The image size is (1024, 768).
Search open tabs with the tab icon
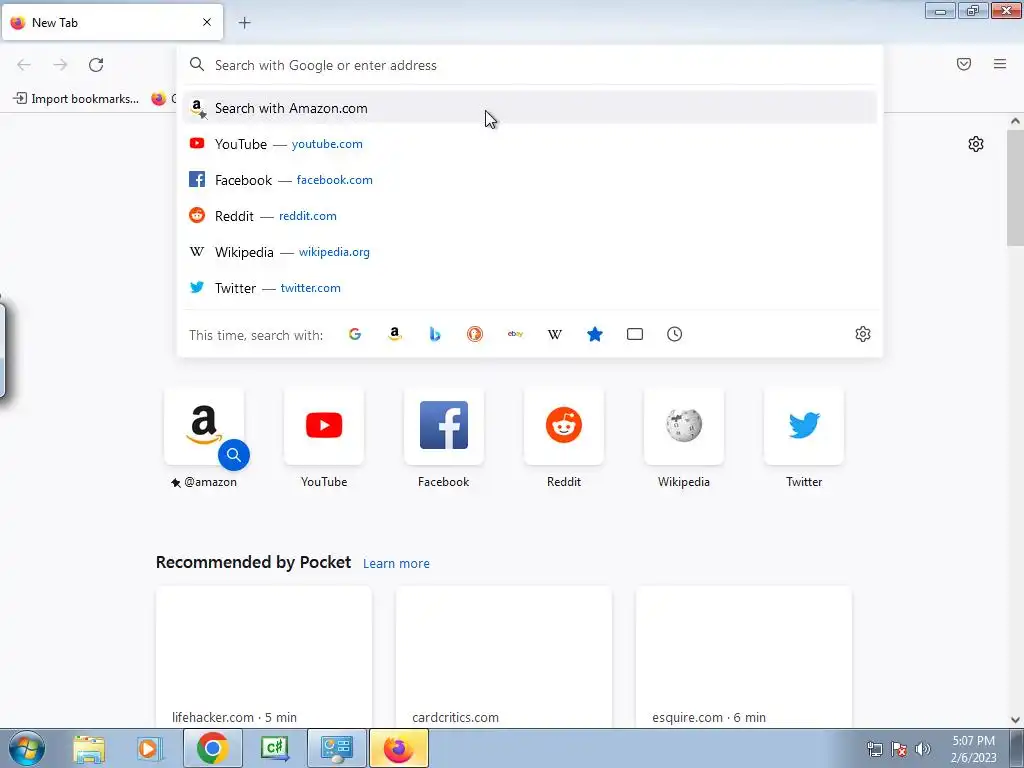coord(635,334)
